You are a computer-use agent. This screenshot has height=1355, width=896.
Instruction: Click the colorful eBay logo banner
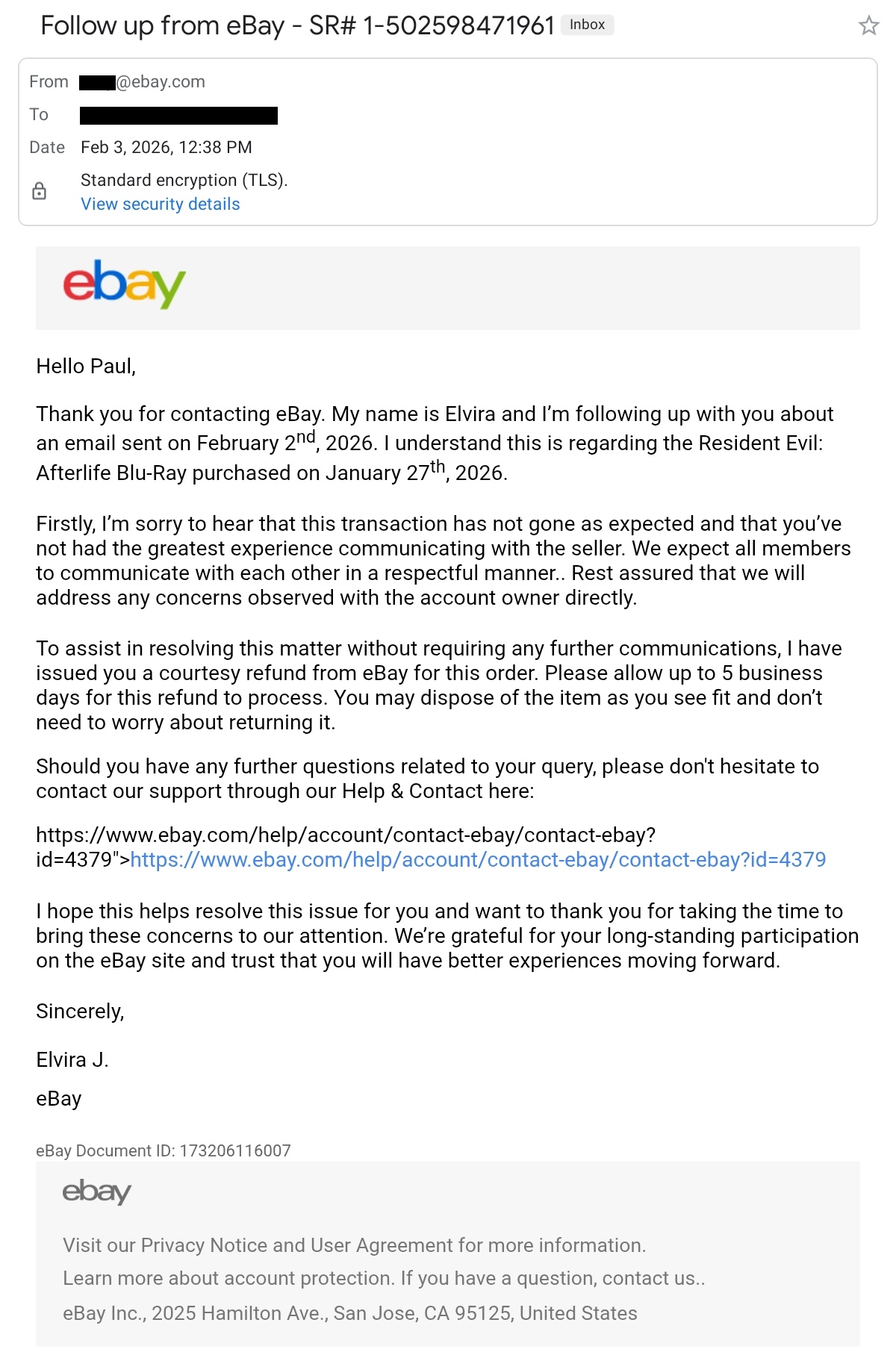[x=124, y=284]
